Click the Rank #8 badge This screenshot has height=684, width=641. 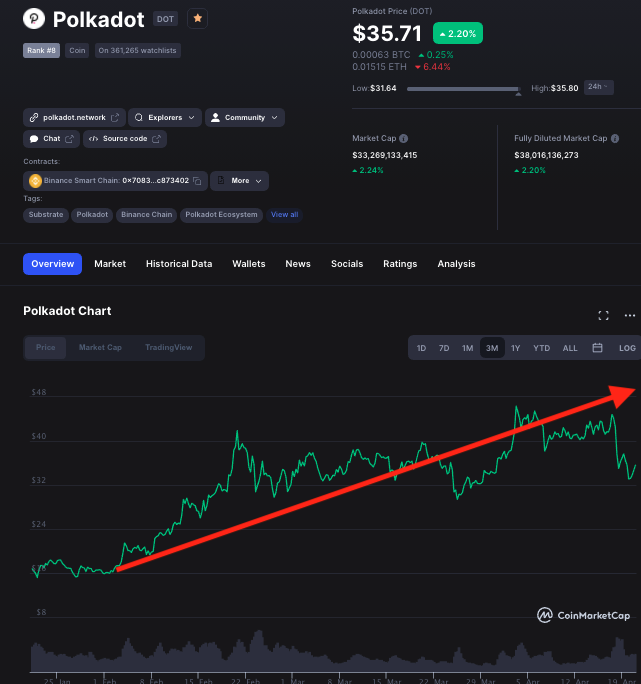pyautogui.click(x=41, y=51)
